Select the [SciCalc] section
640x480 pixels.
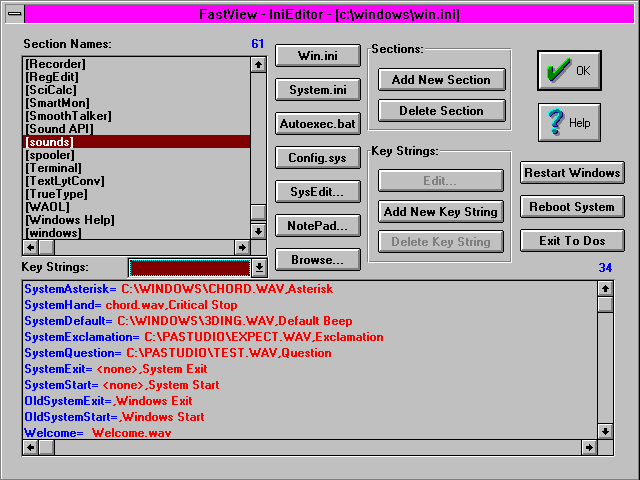[x=136, y=90]
